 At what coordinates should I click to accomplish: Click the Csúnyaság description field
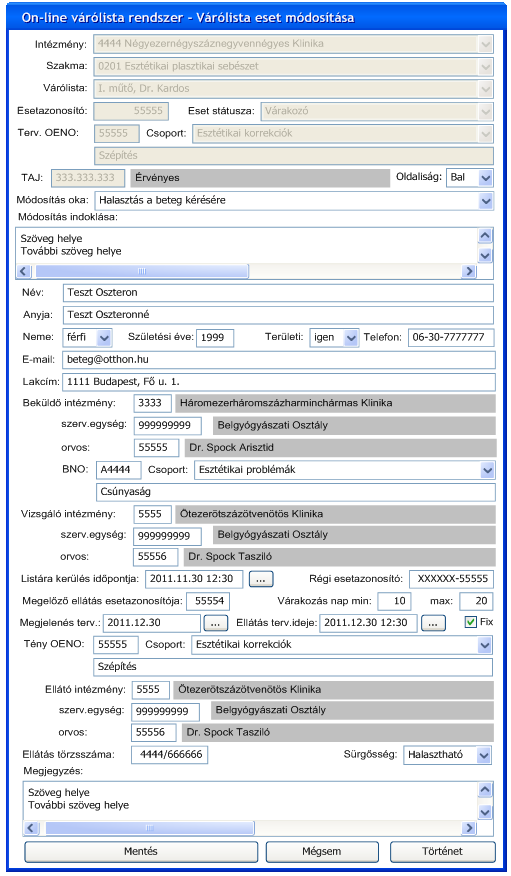point(295,492)
